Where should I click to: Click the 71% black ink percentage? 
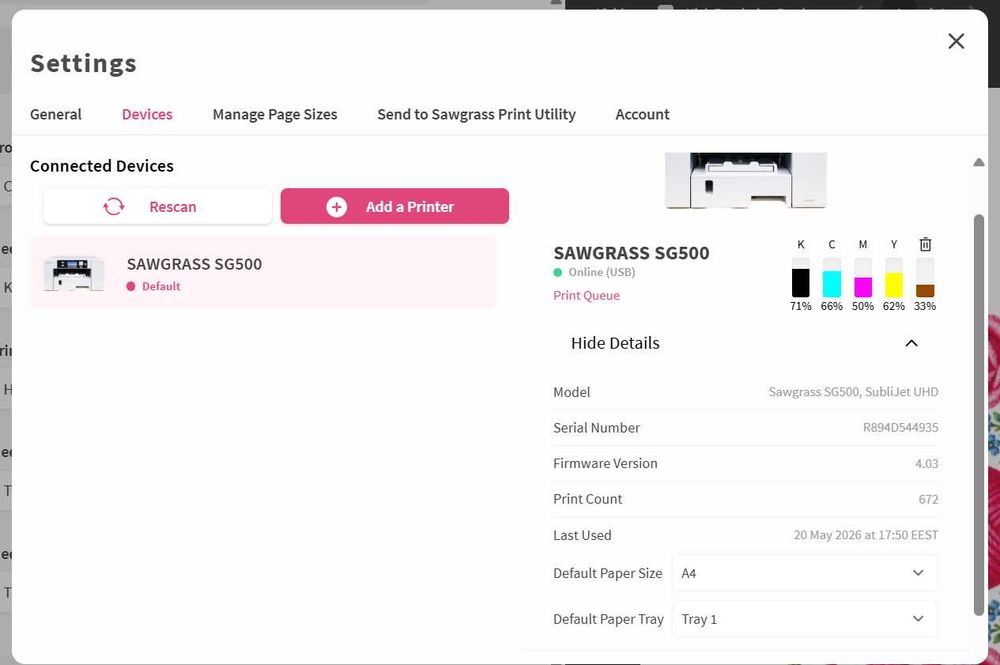point(800,306)
